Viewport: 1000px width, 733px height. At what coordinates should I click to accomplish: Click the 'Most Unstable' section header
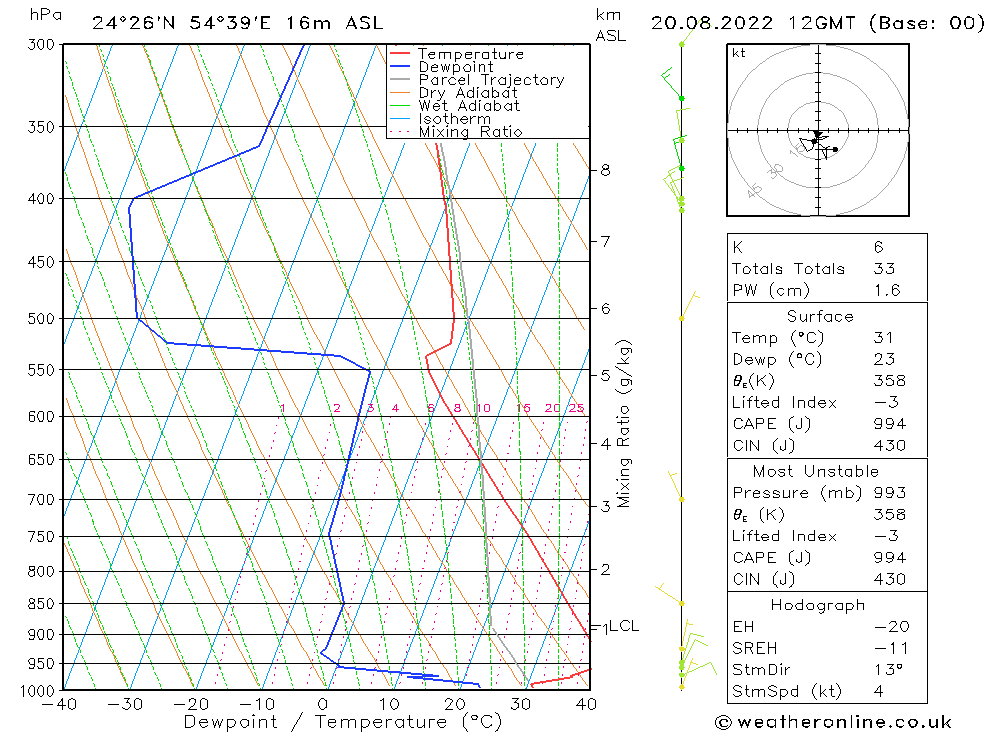[x=816, y=471]
